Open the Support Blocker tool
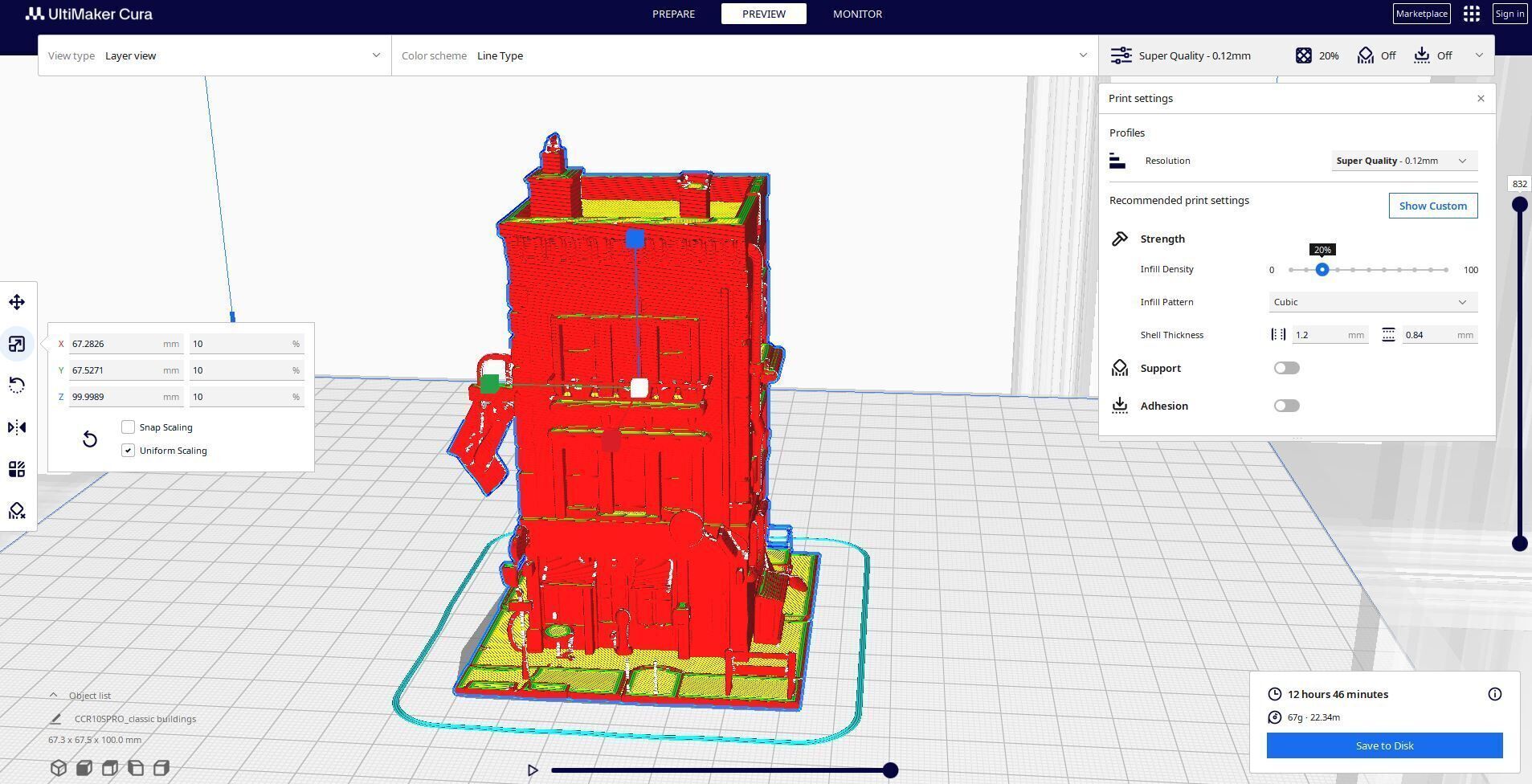The width and height of the screenshot is (1532, 784). (17, 511)
